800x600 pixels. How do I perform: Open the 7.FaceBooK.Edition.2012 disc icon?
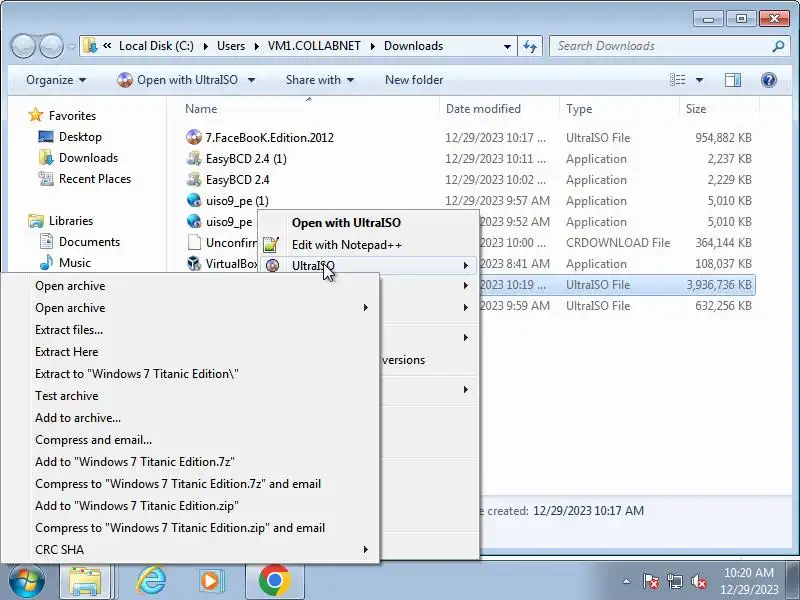(194, 137)
